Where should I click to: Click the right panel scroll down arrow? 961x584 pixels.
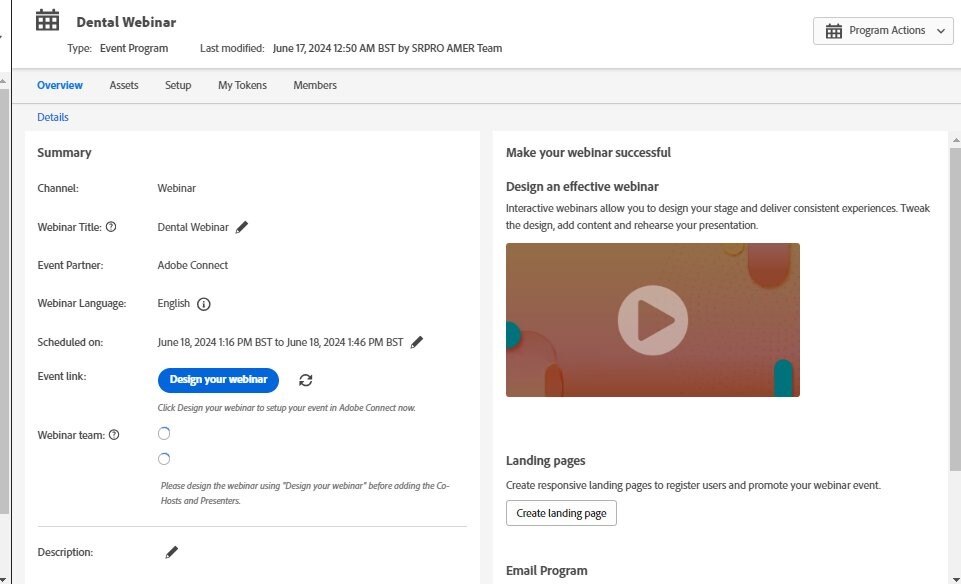coord(955,578)
